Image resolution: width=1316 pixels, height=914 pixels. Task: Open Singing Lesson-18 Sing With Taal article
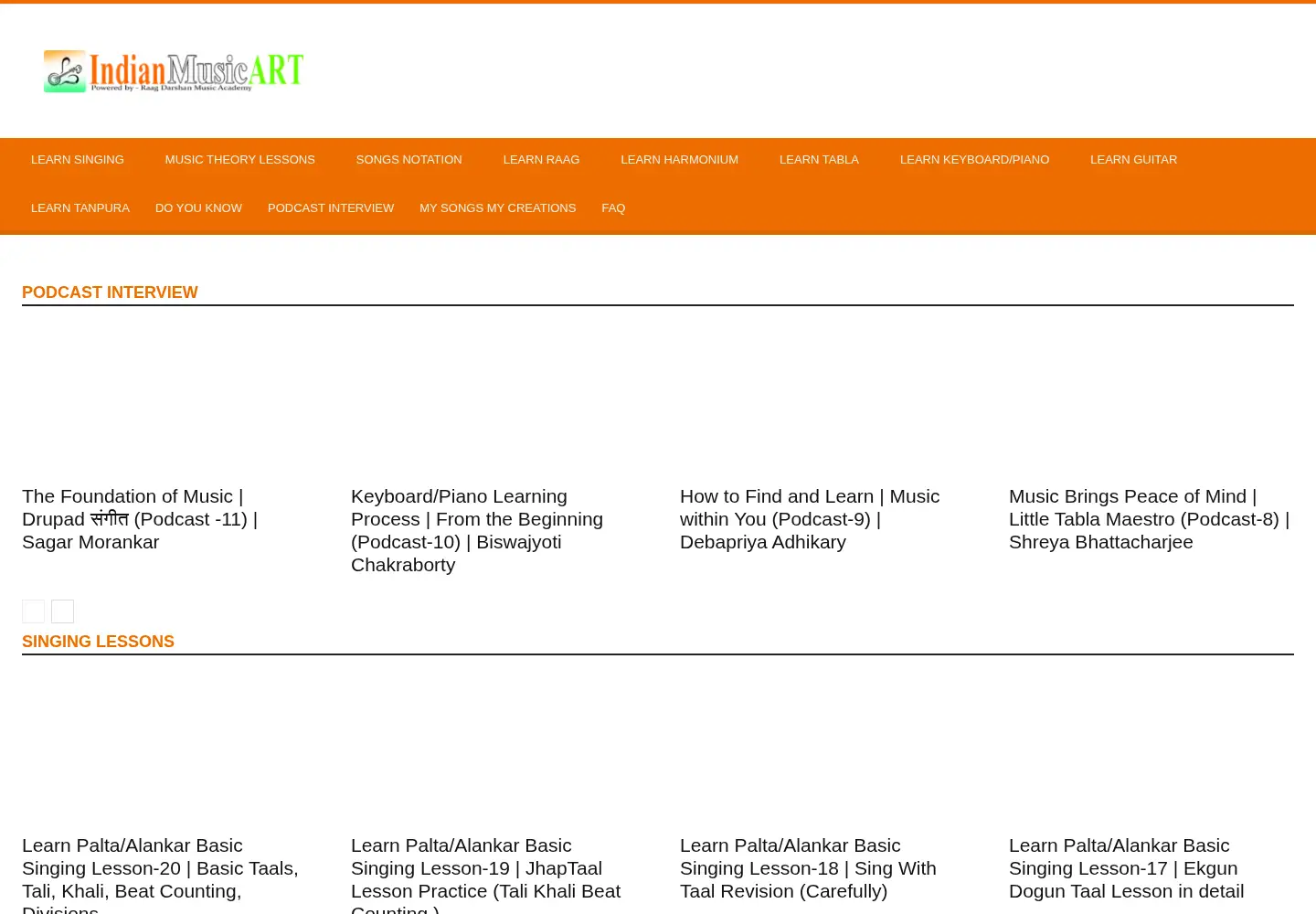coord(808,868)
